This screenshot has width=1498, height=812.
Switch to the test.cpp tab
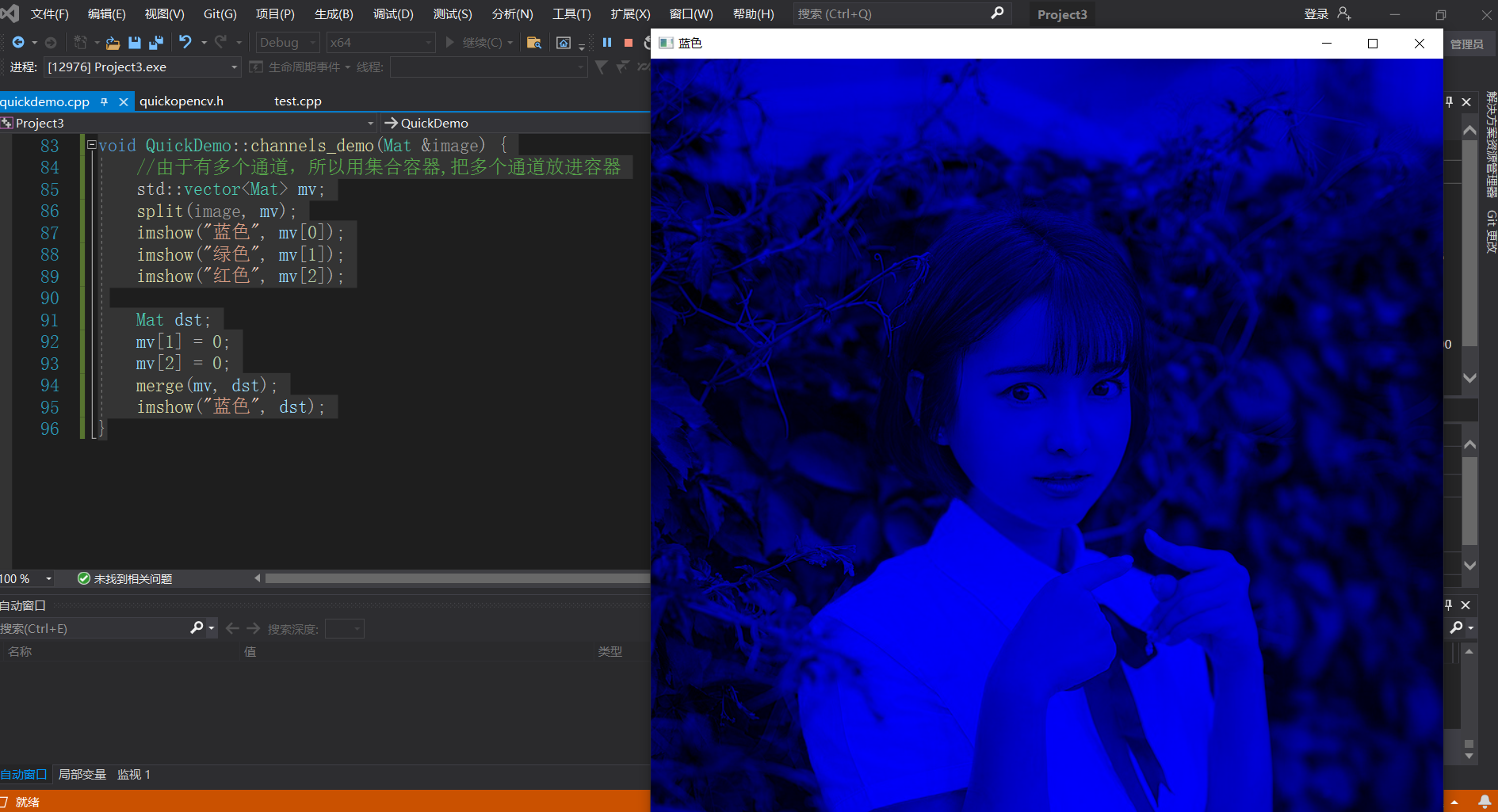298,101
